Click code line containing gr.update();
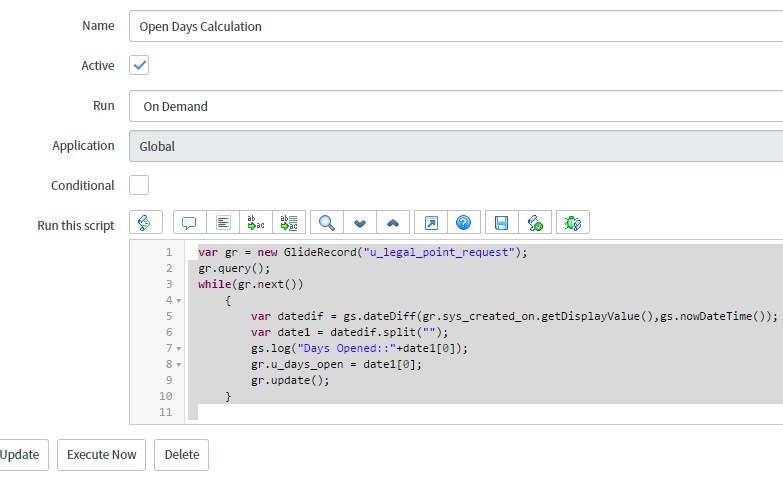Image resolution: width=783 pixels, height=493 pixels. [290, 380]
